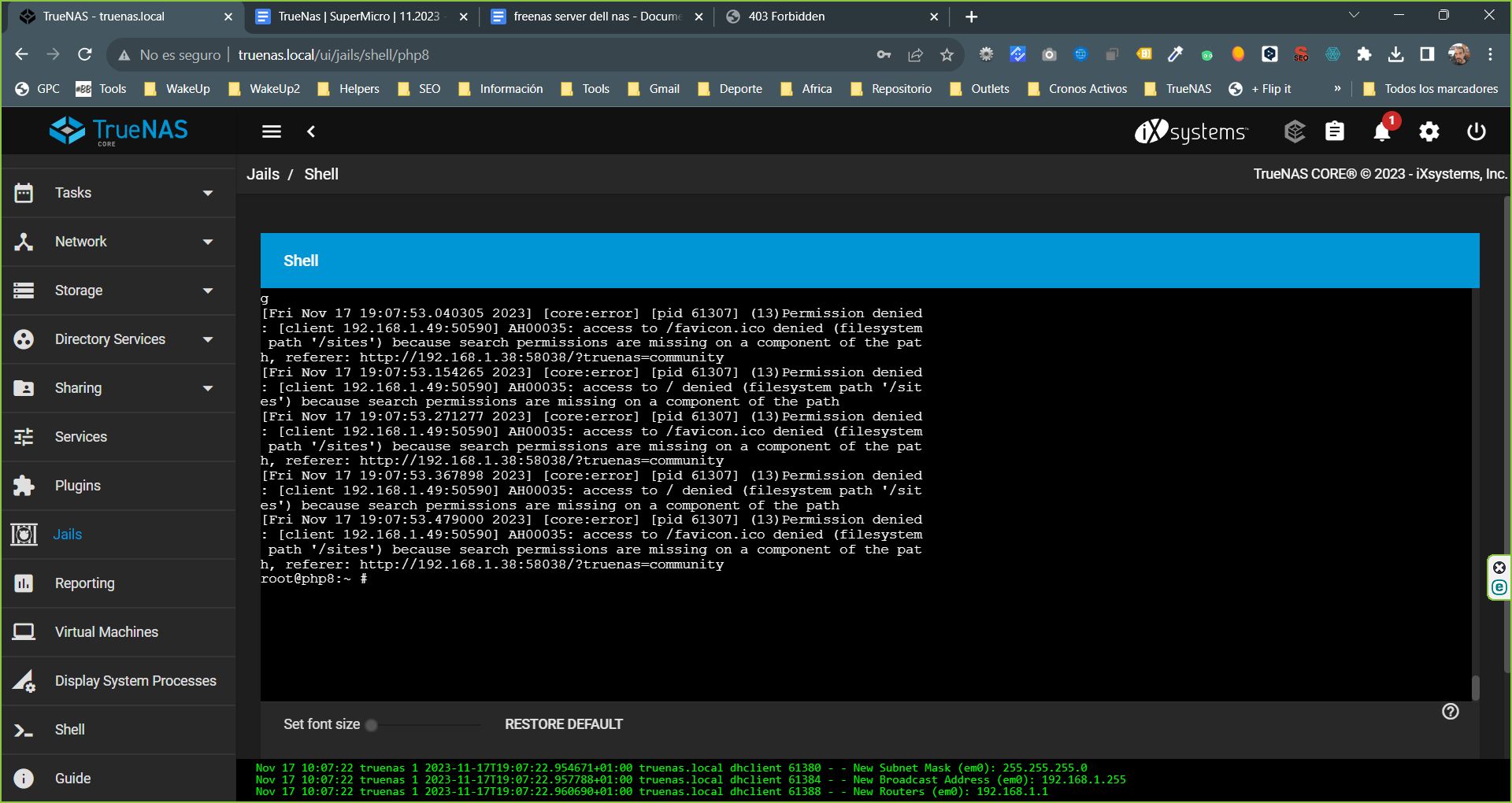Open the task manager clipboard icon
1512x803 pixels.
pos(1334,131)
